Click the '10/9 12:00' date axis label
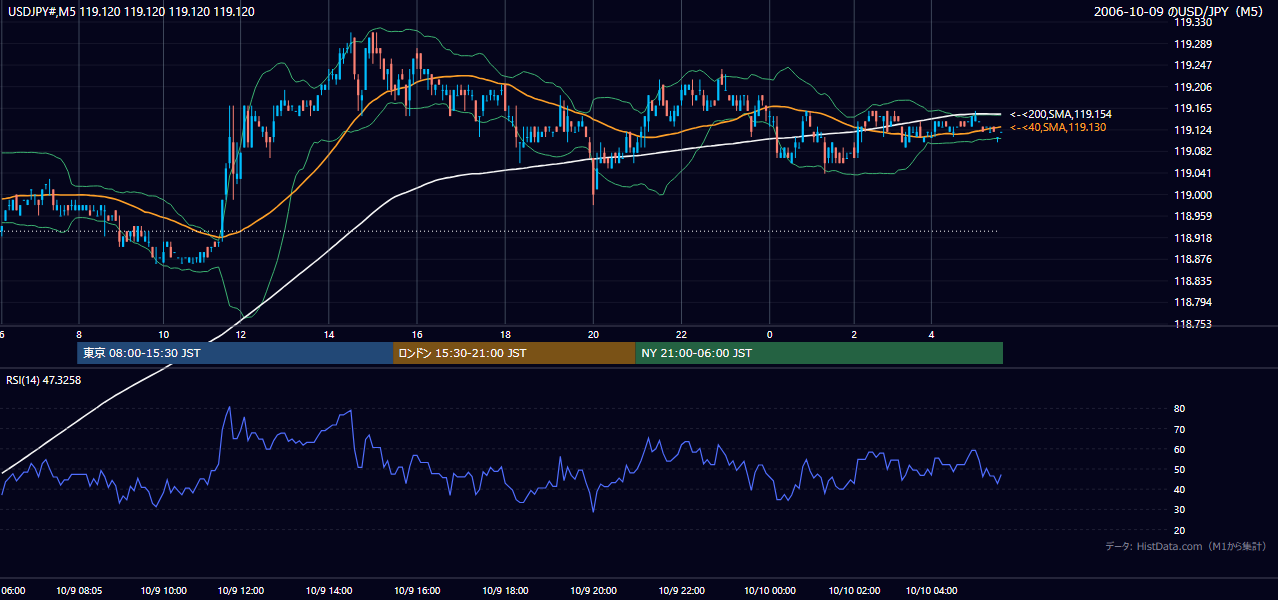This screenshot has height=600, width=1278. tap(241, 591)
